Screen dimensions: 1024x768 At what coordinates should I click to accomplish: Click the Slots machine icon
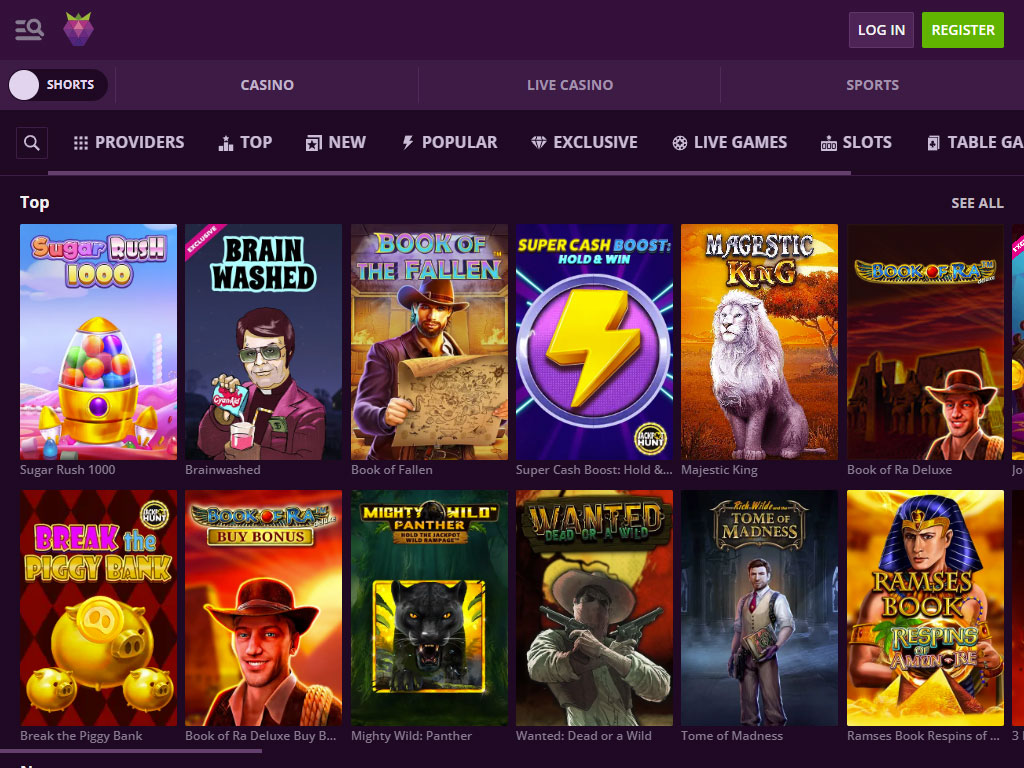[x=829, y=144]
